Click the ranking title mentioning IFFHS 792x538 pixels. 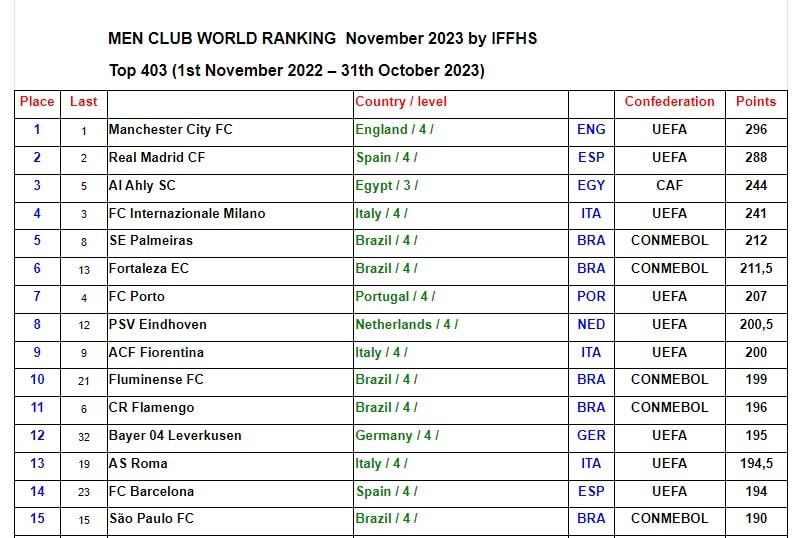tap(322, 38)
